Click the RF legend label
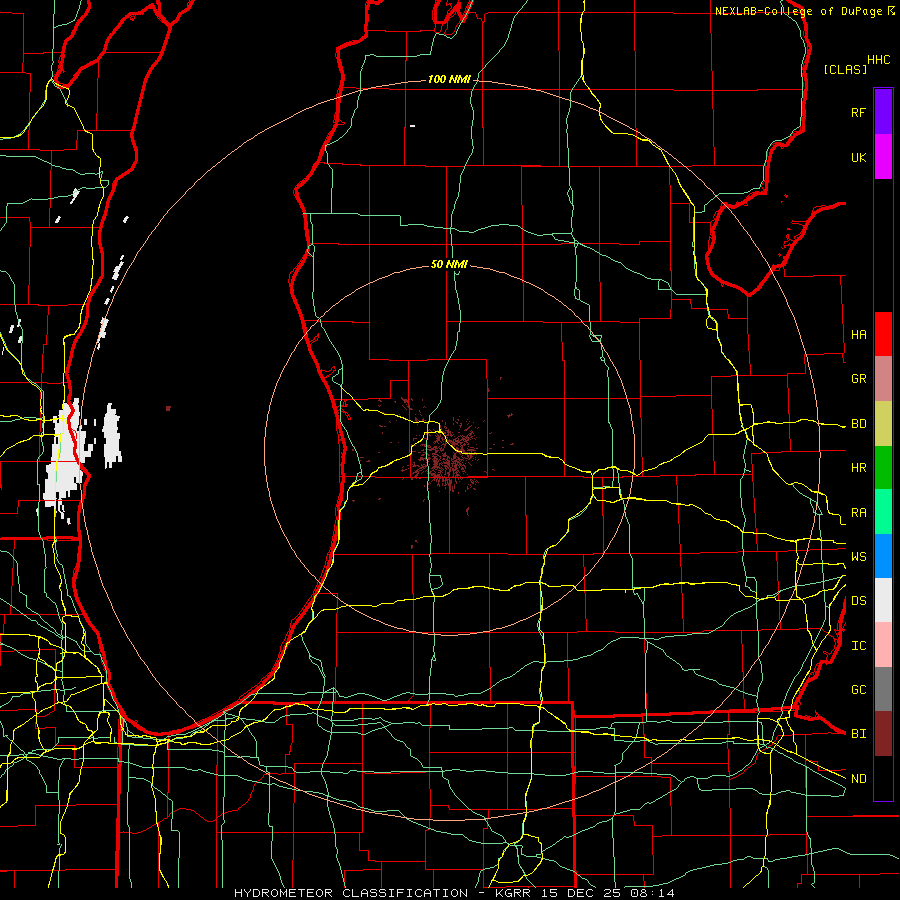 point(858,112)
